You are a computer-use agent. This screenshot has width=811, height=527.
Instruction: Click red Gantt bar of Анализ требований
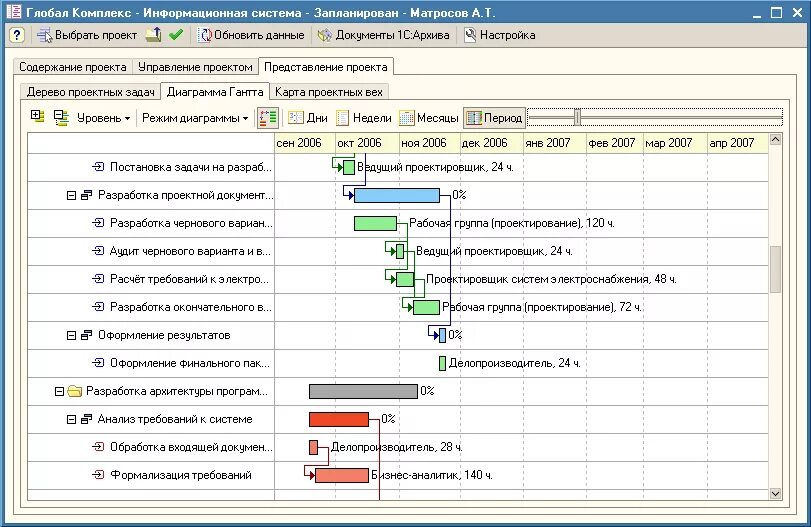pyautogui.click(x=339, y=419)
